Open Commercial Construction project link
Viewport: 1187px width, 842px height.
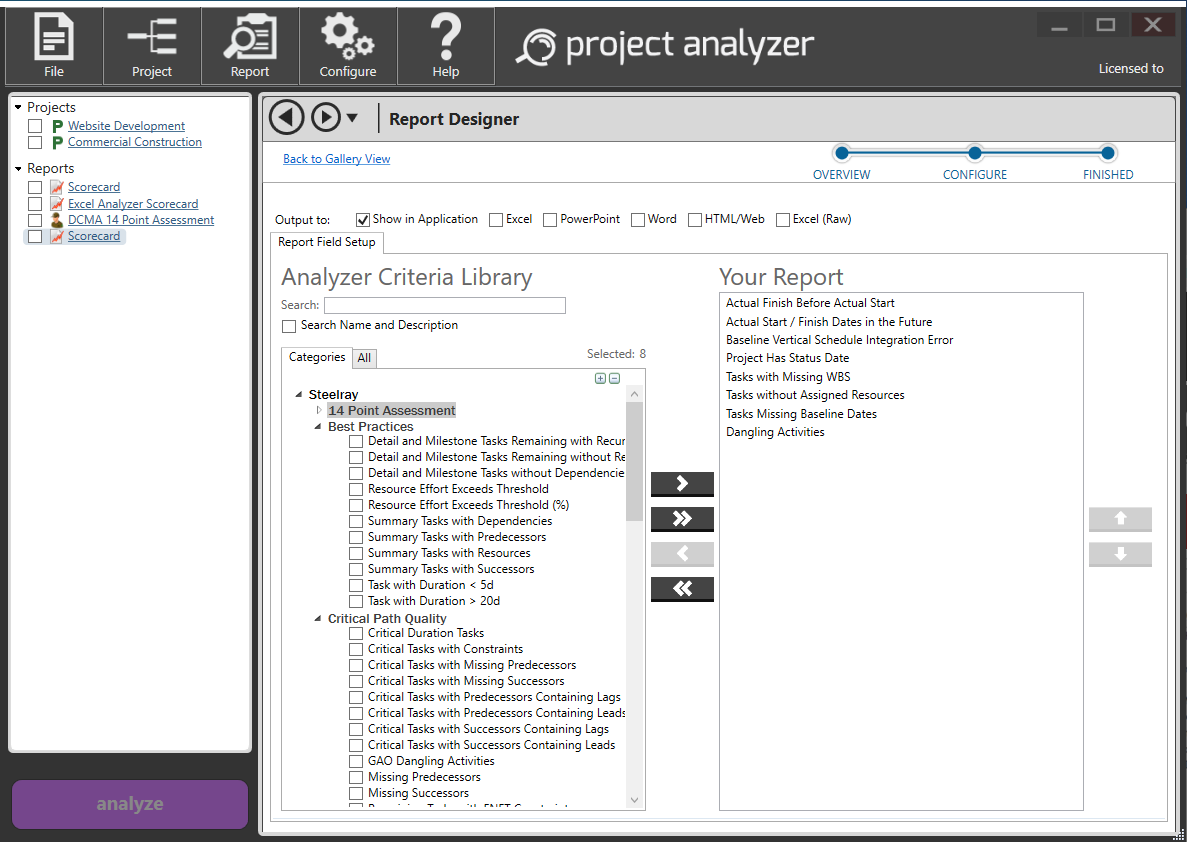[x=135, y=142]
